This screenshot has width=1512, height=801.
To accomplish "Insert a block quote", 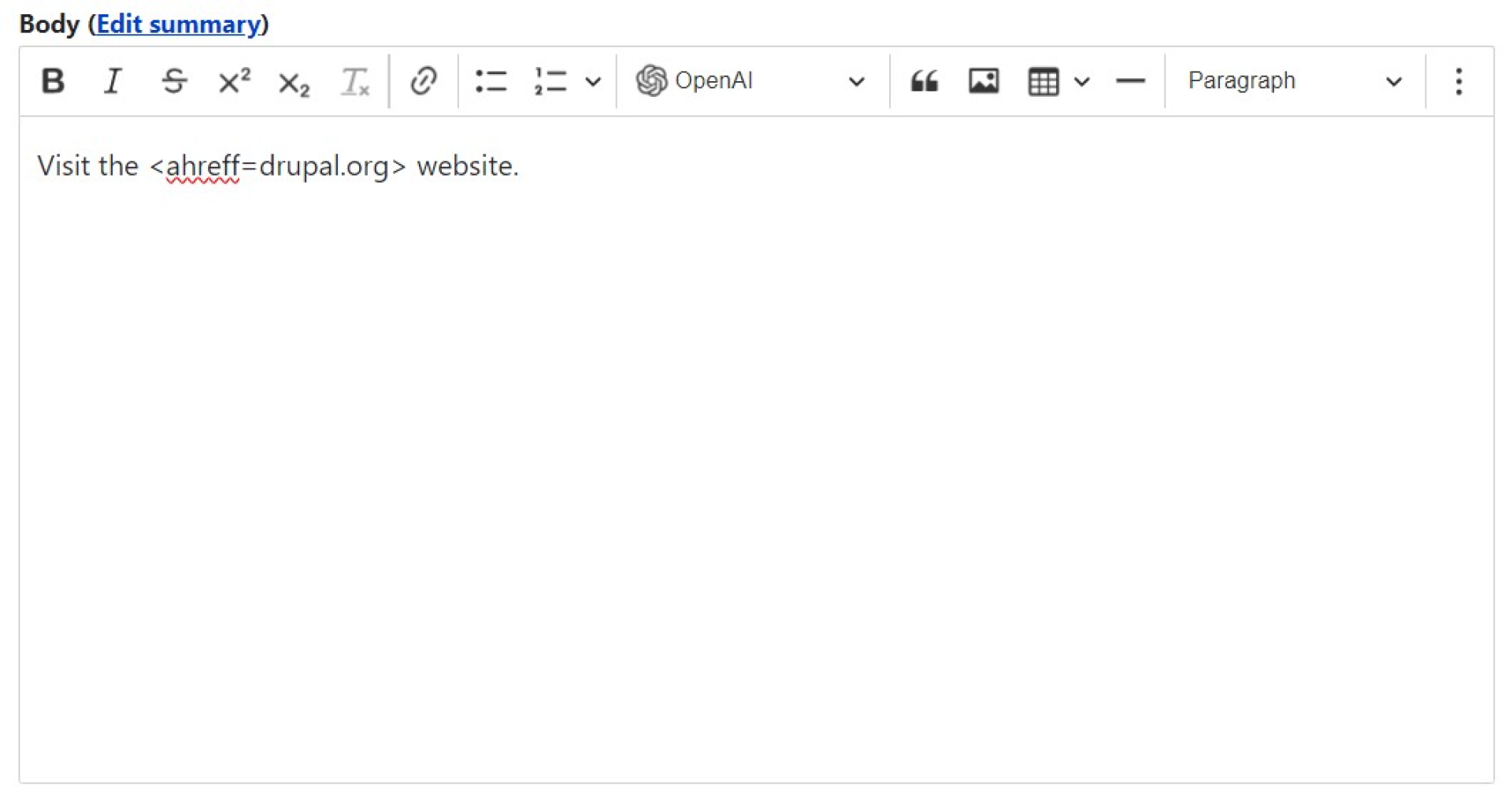I will tap(924, 81).
